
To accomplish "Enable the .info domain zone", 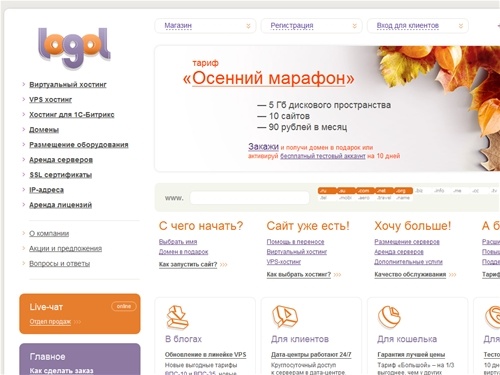I will 439,191.
